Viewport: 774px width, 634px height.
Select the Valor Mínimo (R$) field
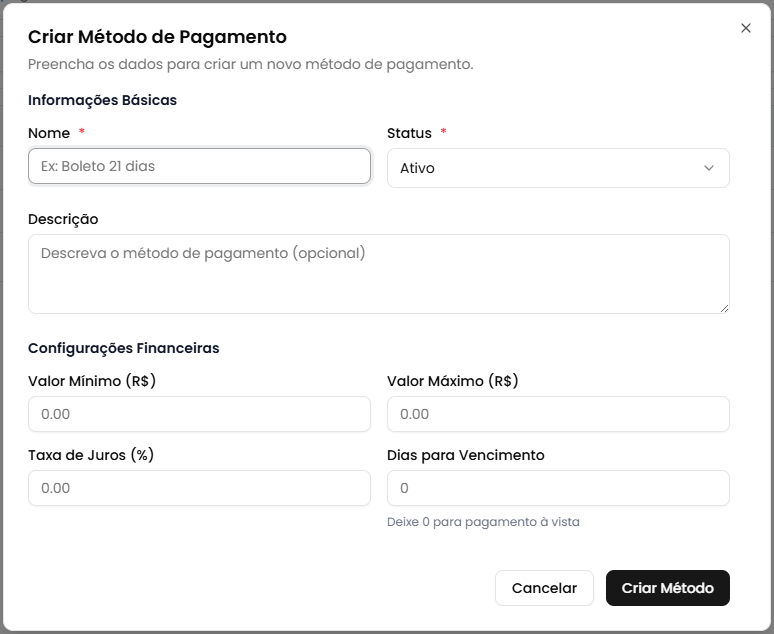199,414
